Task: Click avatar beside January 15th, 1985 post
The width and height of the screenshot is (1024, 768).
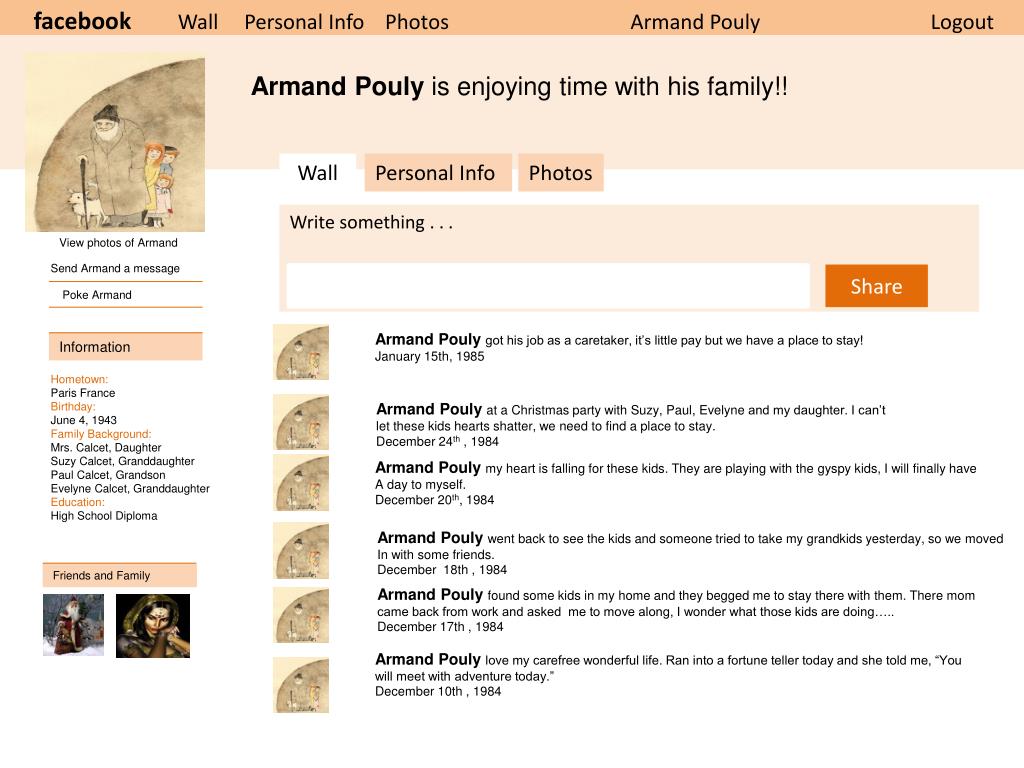Action: pos(301,352)
